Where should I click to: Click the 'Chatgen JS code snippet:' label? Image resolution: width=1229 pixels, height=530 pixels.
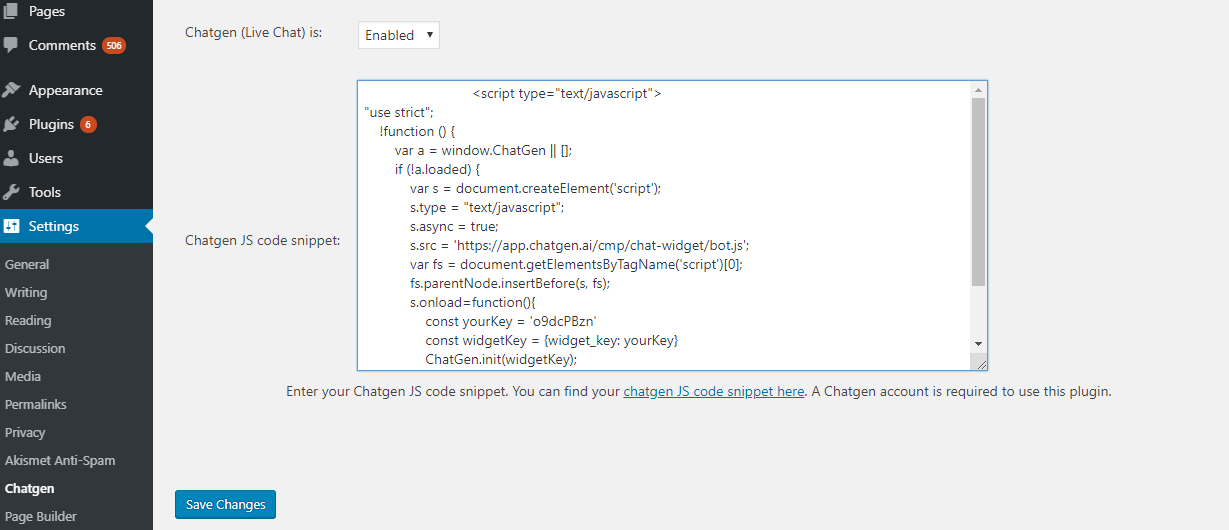[x=263, y=240]
